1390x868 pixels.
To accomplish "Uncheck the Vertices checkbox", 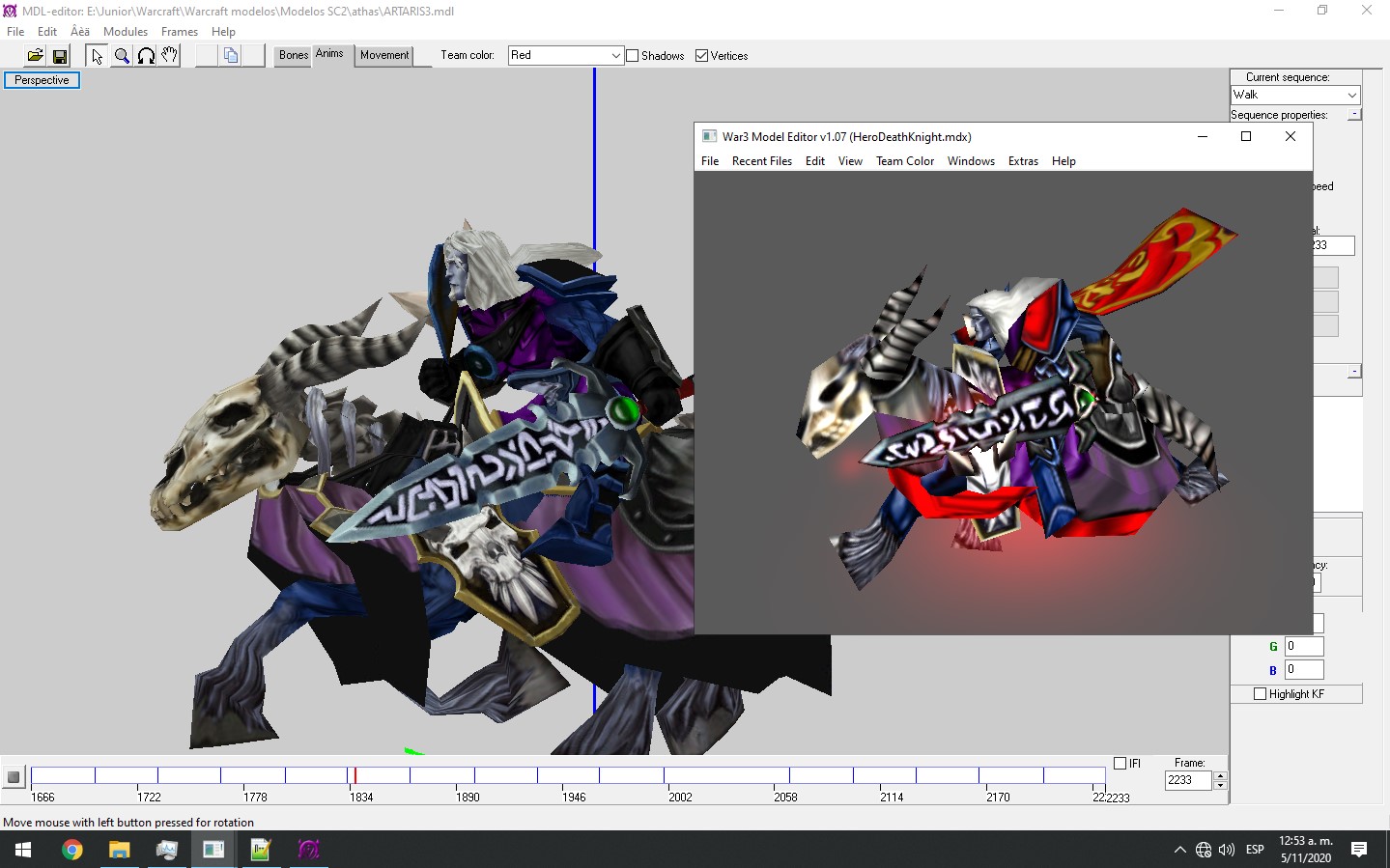I will [x=702, y=56].
